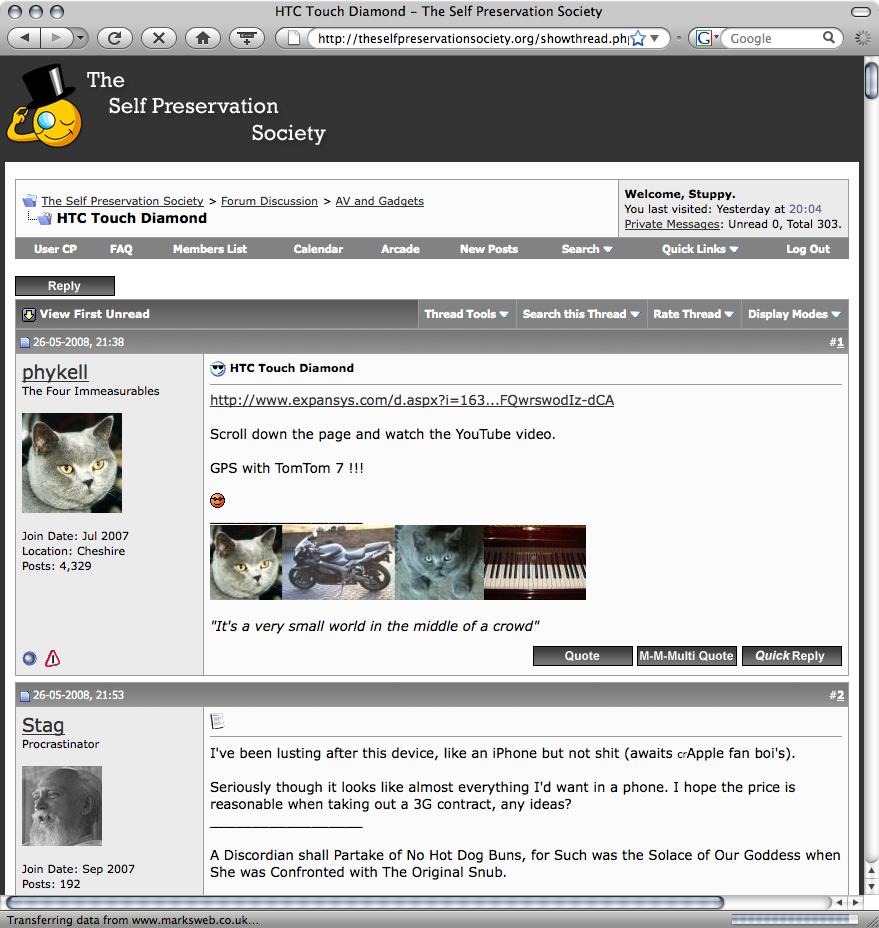Click the folder icon beside the breadcrumb
The width and height of the screenshot is (879, 928).
pyautogui.click(x=29, y=201)
